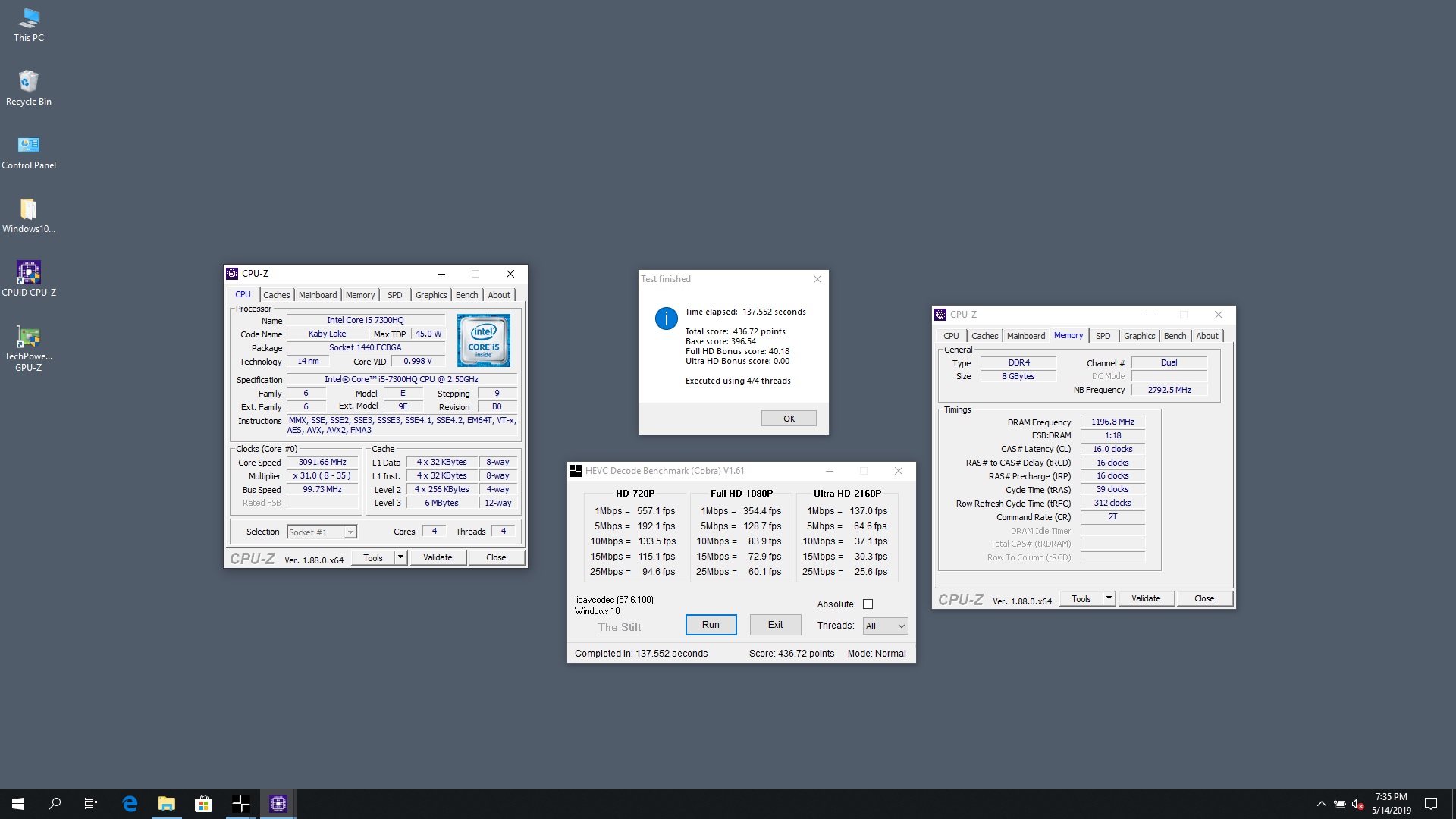Click Exit in HEVC Decode Benchmark
Image resolution: width=1456 pixels, height=819 pixels.
(x=775, y=625)
